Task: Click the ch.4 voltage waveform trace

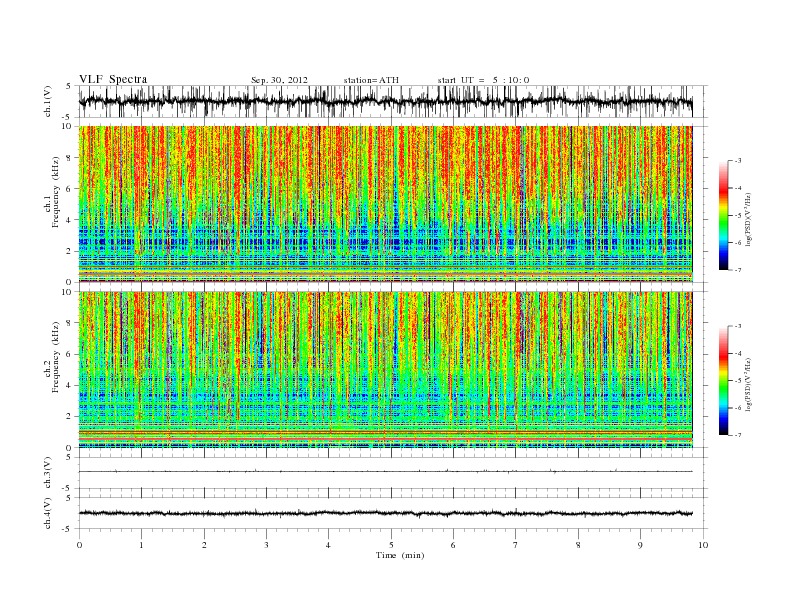Action: (385, 513)
